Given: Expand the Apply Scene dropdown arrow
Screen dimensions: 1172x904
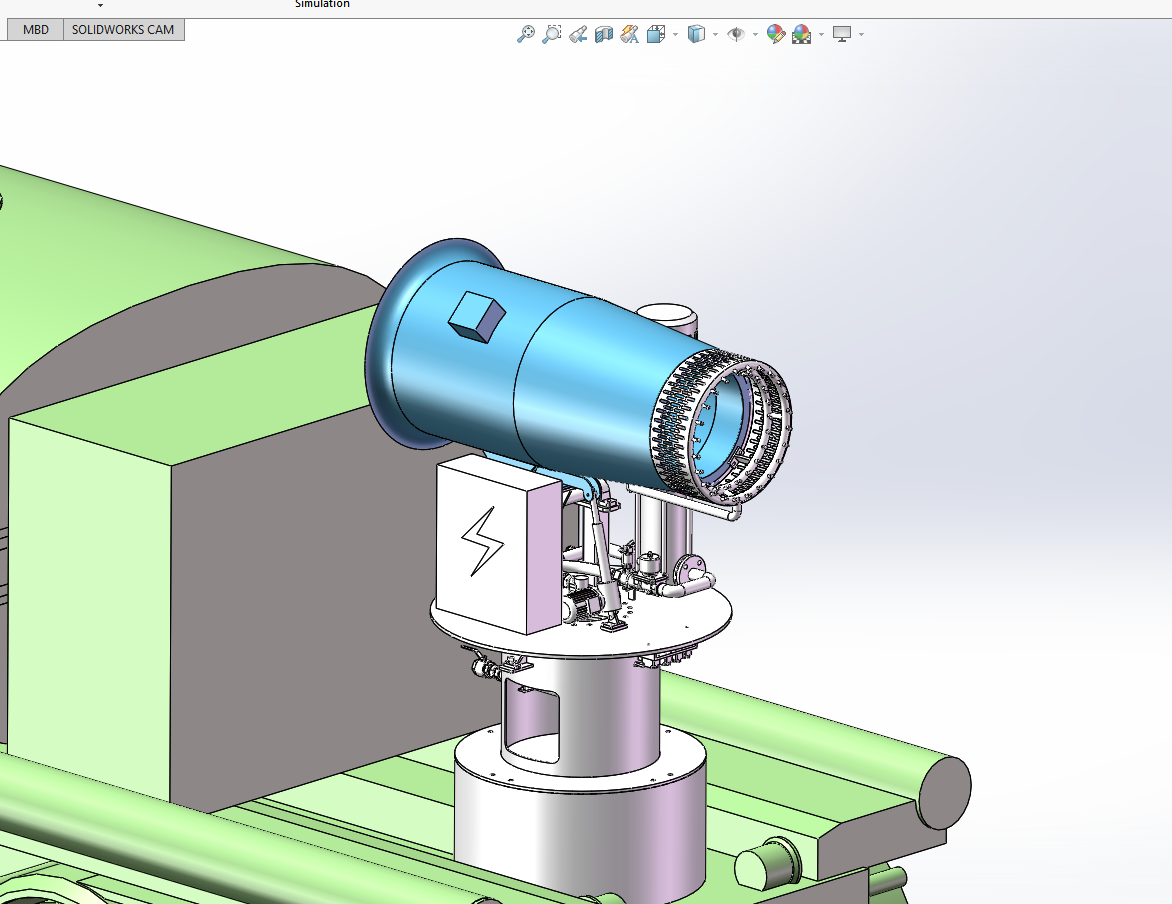Looking at the screenshot, I should (x=821, y=35).
